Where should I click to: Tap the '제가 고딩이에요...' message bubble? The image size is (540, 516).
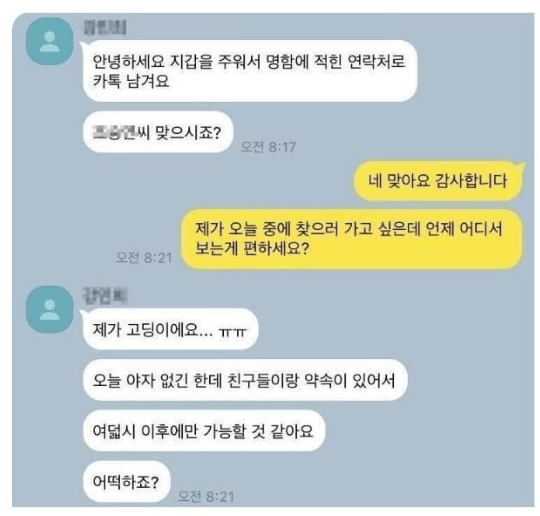(x=170, y=329)
